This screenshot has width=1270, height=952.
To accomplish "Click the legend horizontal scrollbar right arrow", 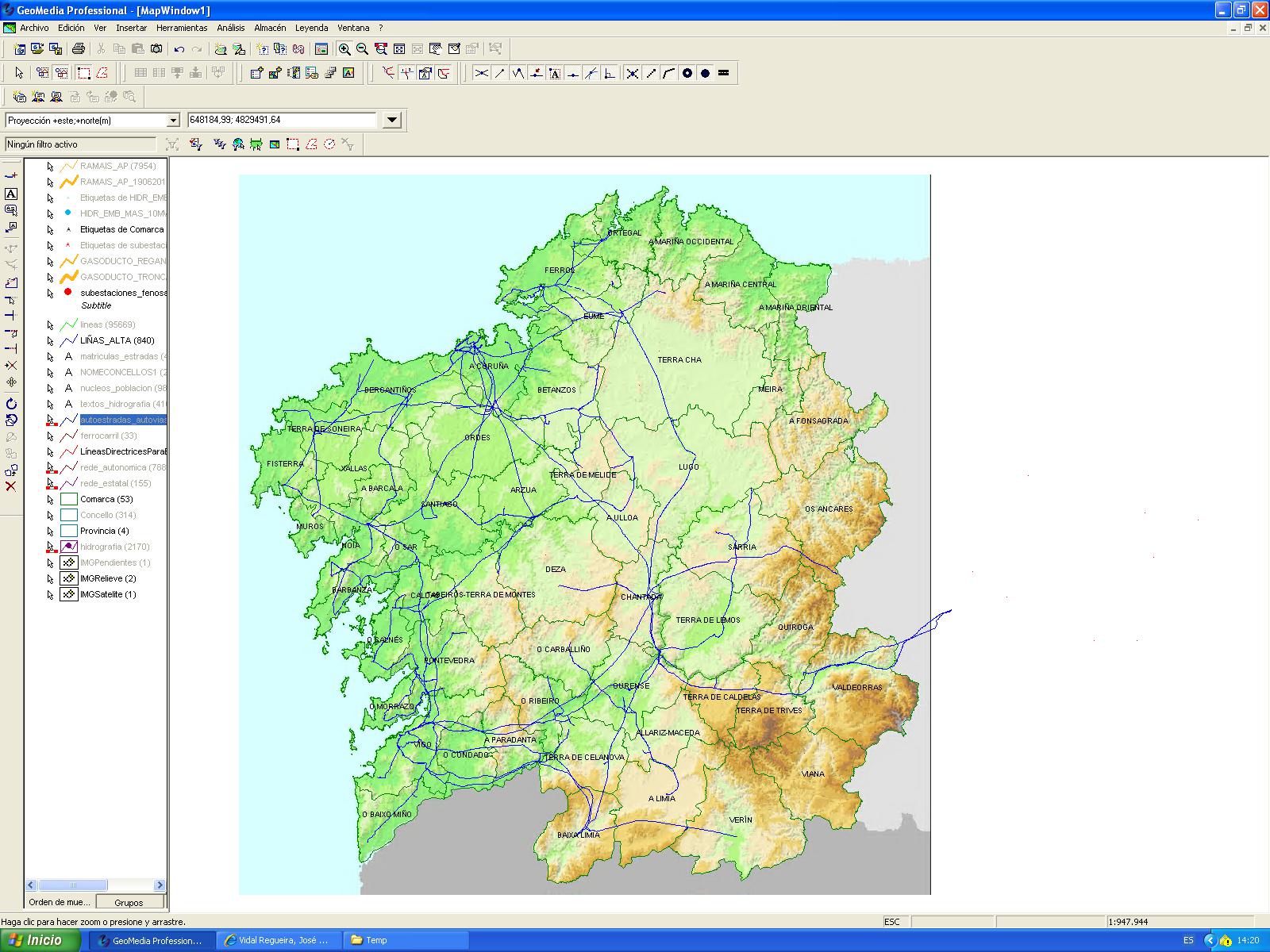I will click(x=160, y=885).
